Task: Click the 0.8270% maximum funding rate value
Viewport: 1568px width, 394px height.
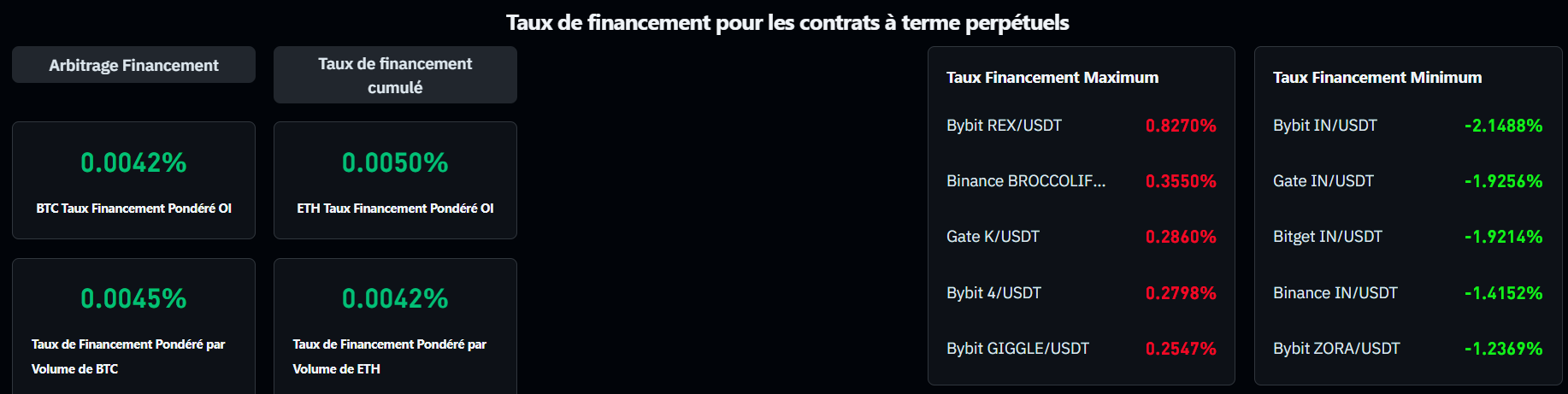Action: point(1181,126)
